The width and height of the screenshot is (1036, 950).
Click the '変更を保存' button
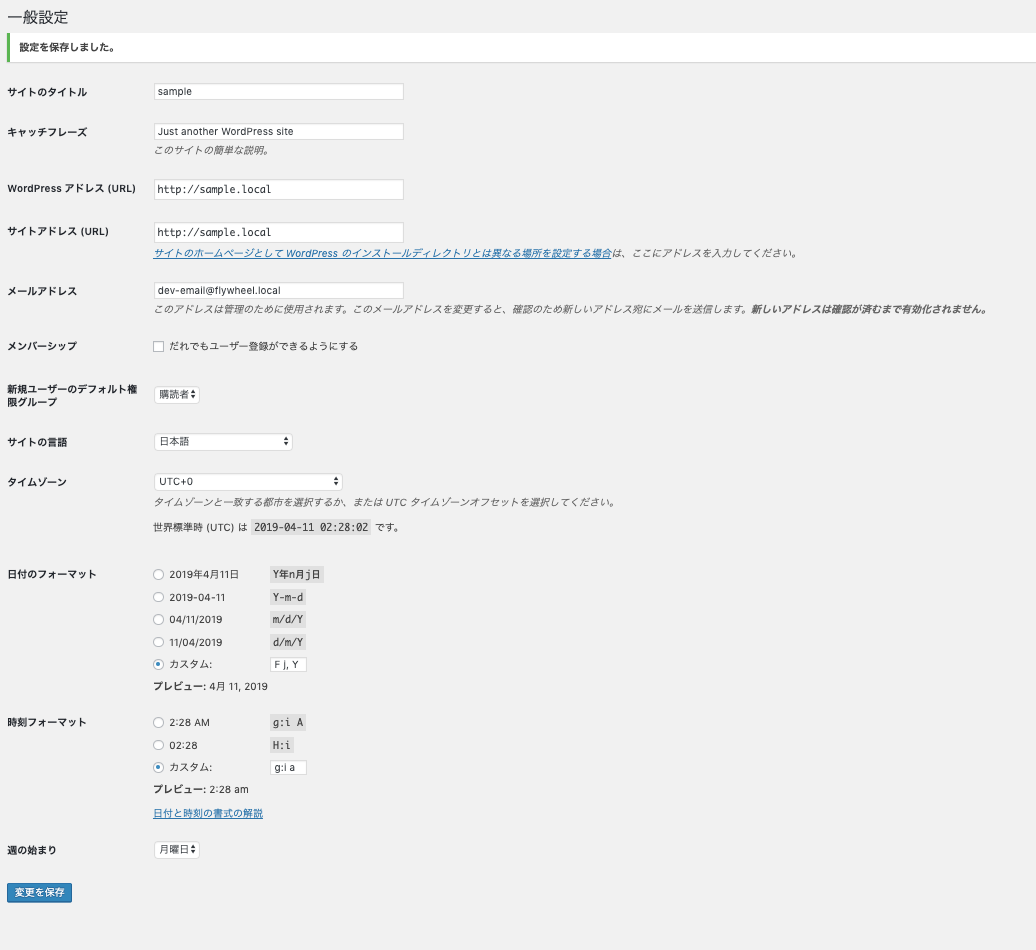(39, 892)
